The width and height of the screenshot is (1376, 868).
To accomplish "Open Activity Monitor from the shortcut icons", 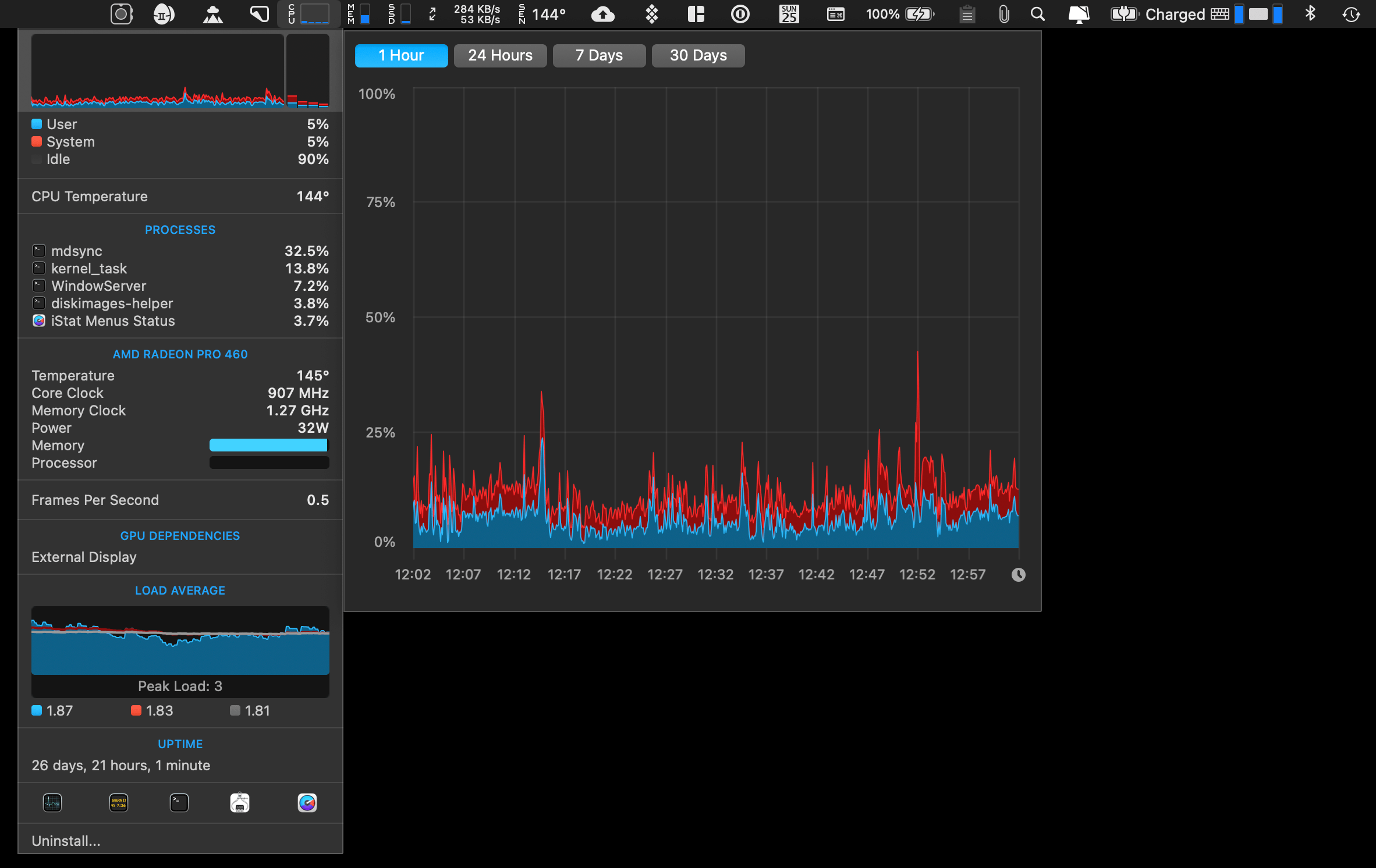I will [x=52, y=803].
